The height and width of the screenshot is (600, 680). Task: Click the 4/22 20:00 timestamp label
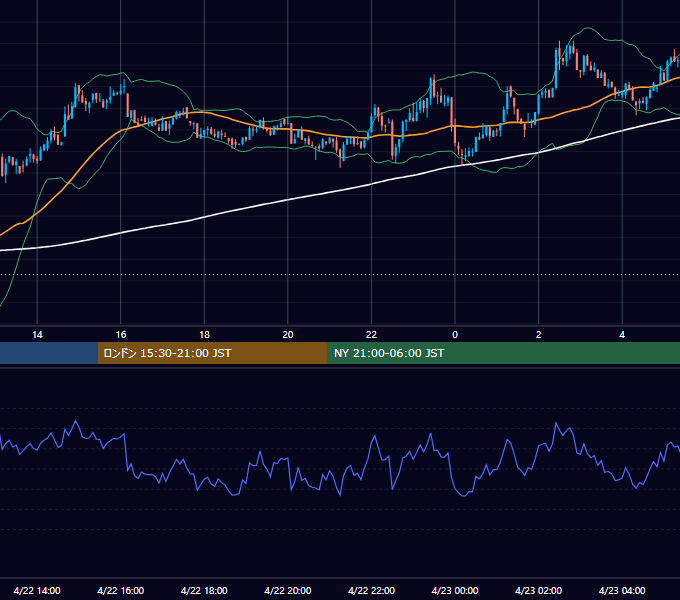(x=288, y=590)
